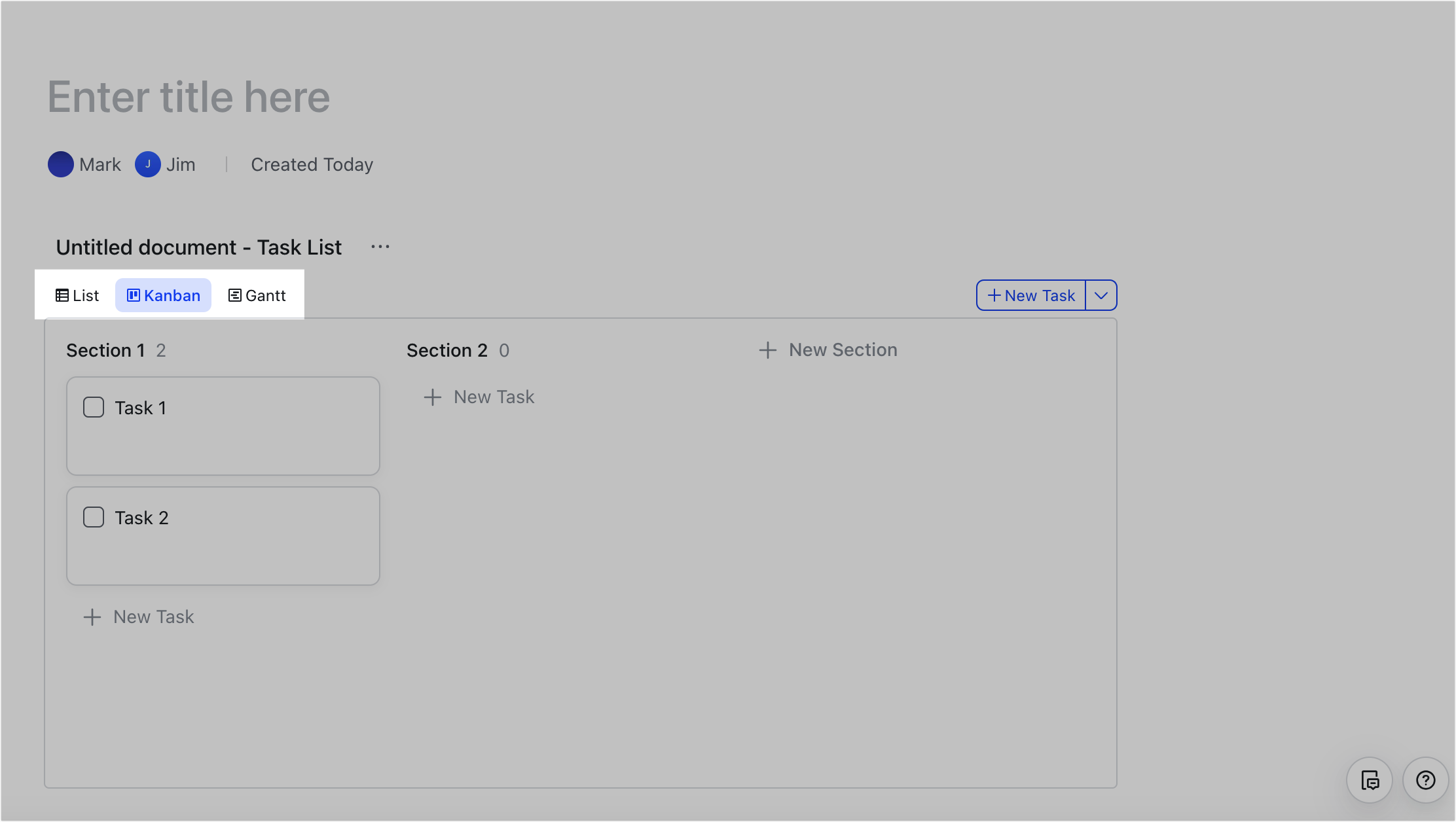Click the Enter title here field
This screenshot has width=1456, height=822.
pos(189,96)
